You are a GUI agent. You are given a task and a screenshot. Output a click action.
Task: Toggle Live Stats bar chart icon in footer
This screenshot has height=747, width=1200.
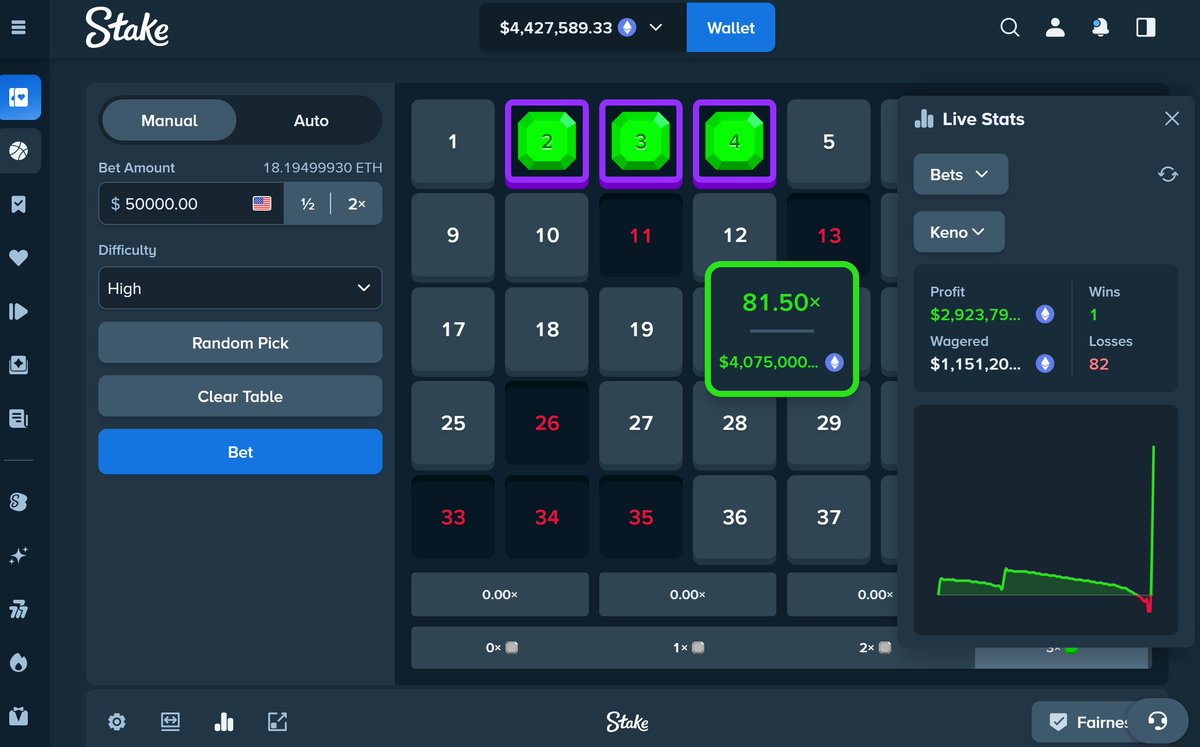click(x=224, y=721)
